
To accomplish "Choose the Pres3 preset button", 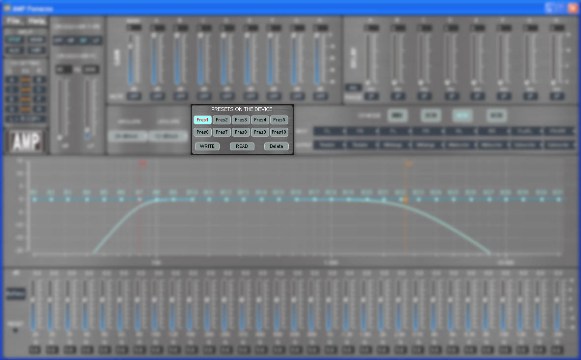I will pyautogui.click(x=241, y=120).
